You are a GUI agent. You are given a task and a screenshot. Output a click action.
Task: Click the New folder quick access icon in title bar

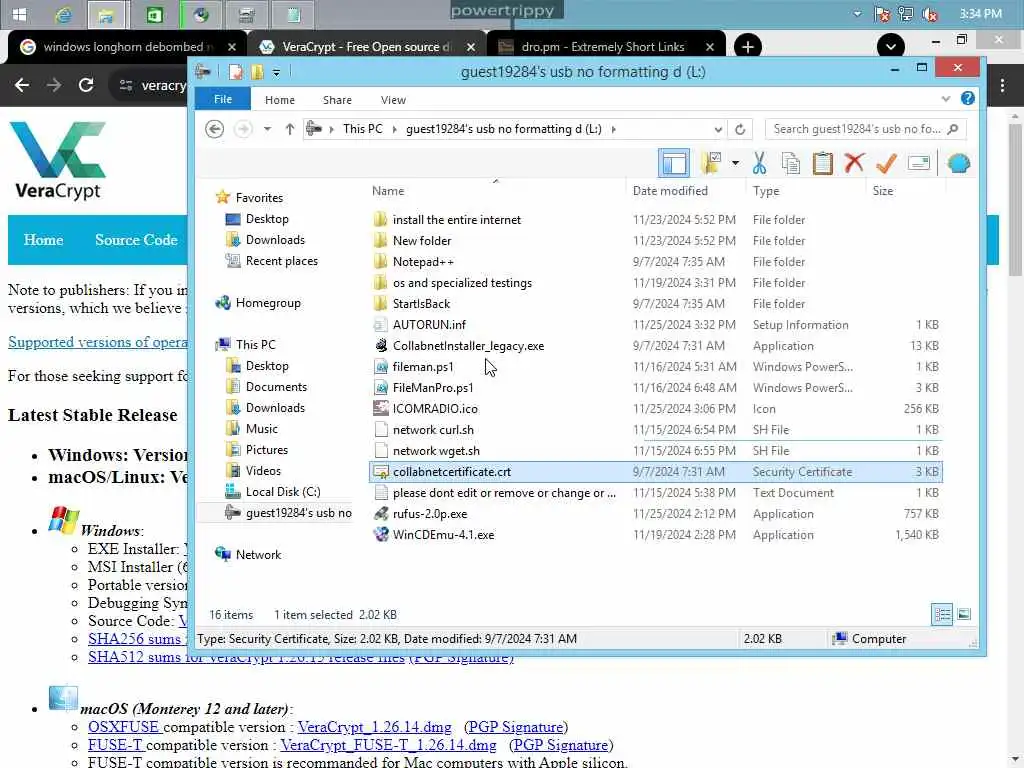click(257, 72)
